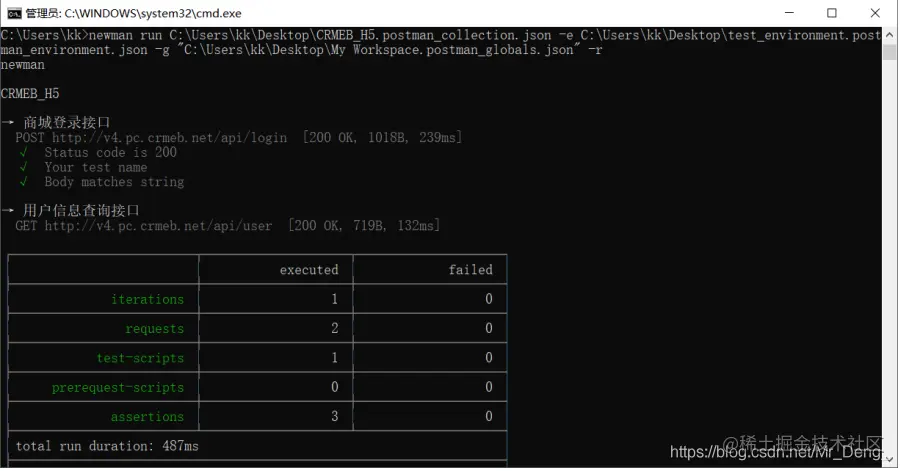Click the 'total run duration: 487ms' line
Screen dimensions: 900x471
pyautogui.click(x=107, y=446)
